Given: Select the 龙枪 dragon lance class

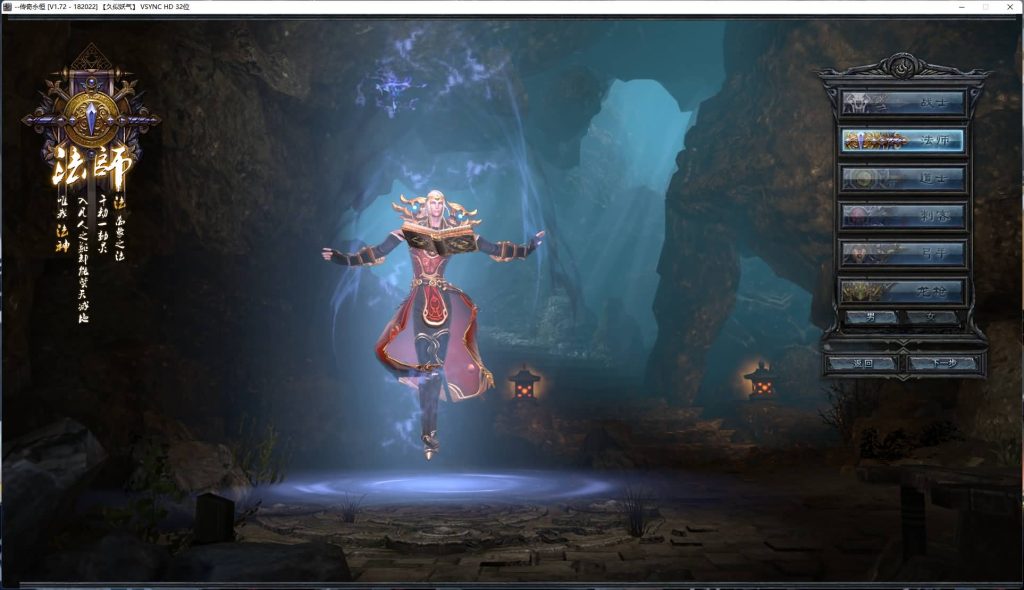Looking at the screenshot, I should [x=903, y=291].
